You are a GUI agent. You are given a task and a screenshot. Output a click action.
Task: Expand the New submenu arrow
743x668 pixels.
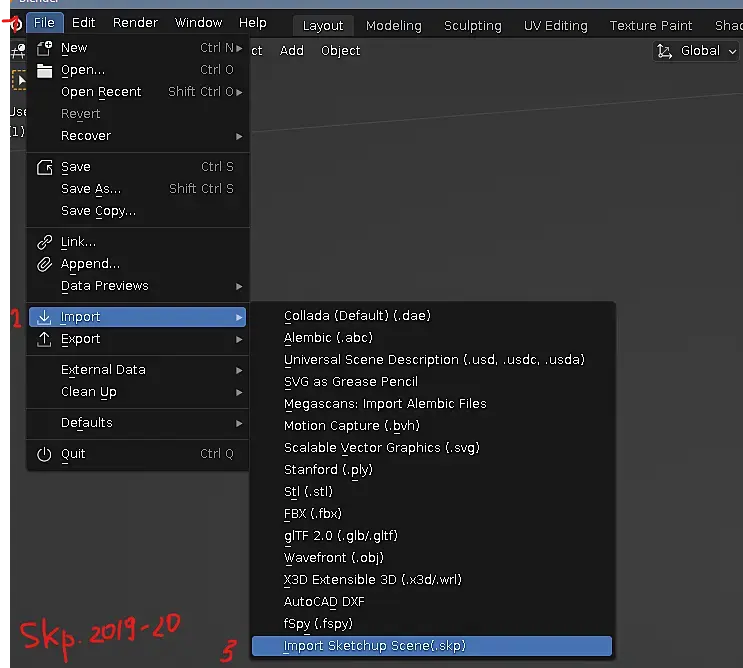pyautogui.click(x=239, y=48)
